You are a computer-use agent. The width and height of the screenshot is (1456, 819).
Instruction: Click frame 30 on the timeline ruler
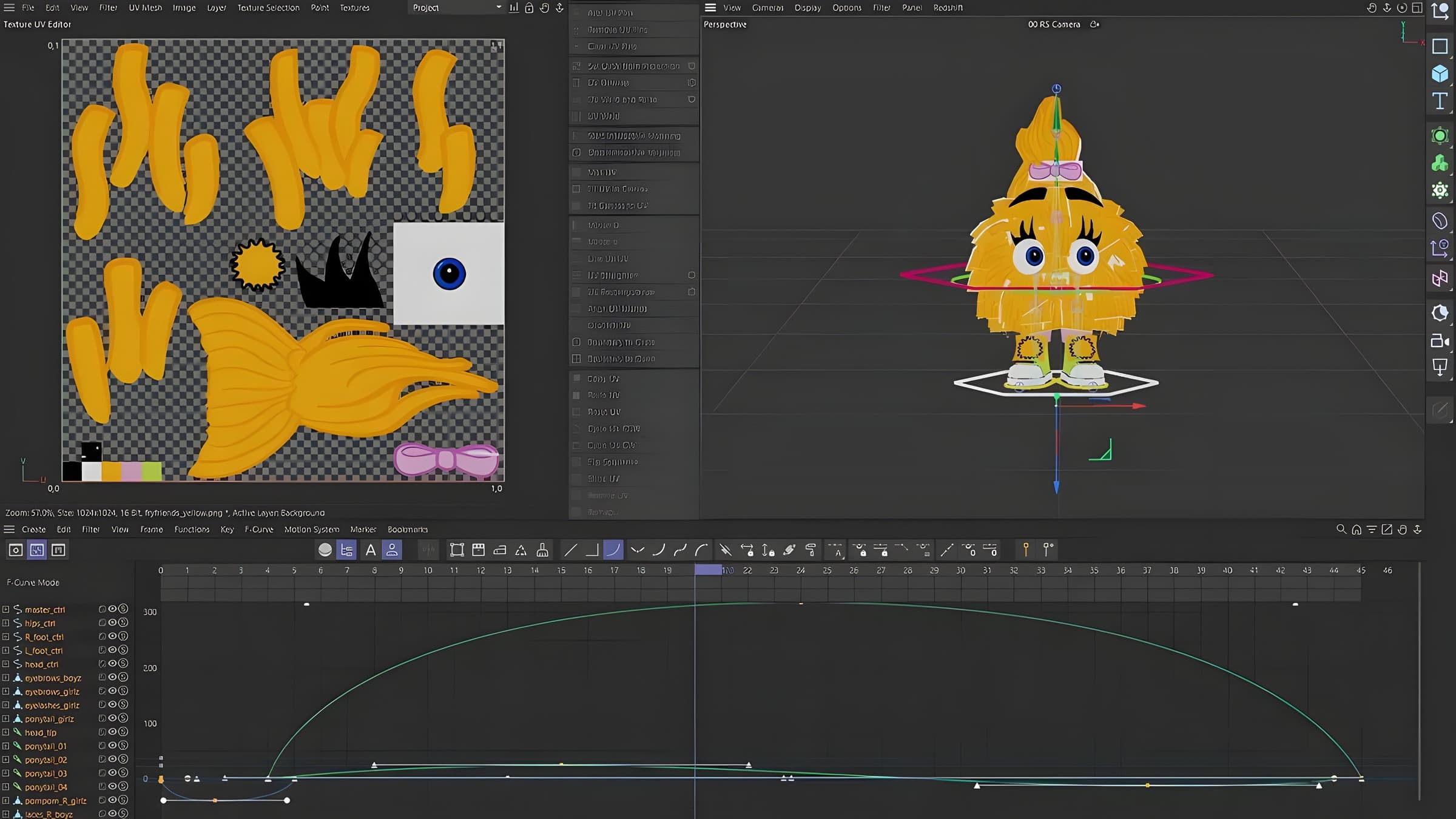960,570
